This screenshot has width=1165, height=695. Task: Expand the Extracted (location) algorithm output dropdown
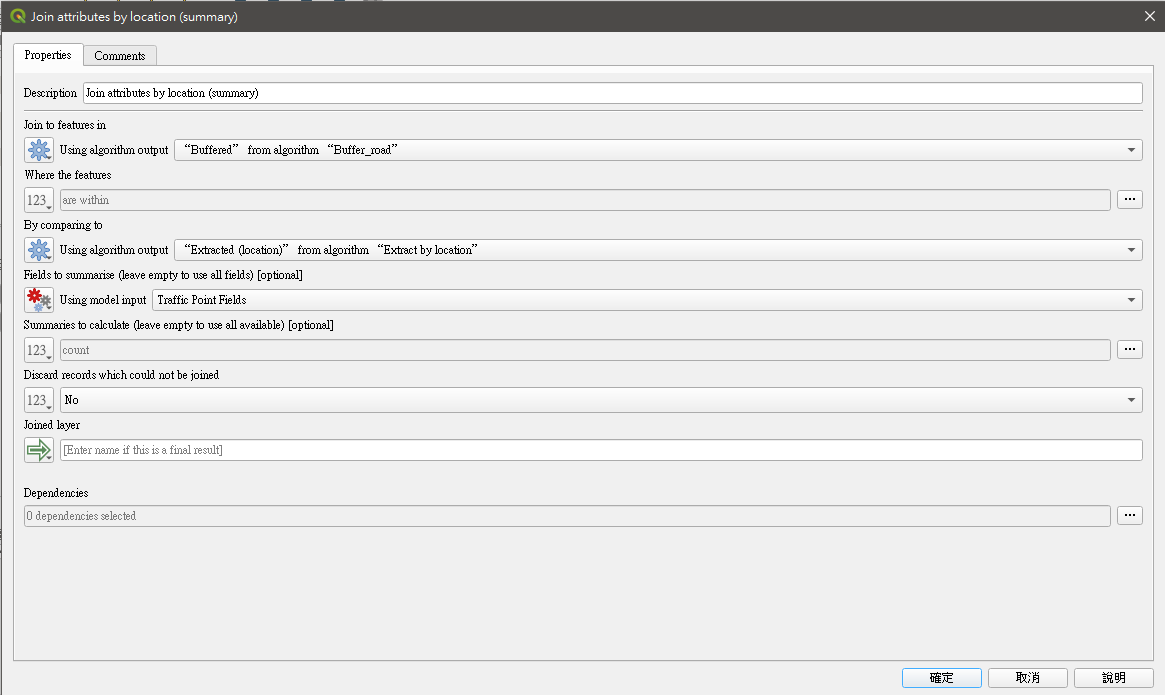point(657,250)
